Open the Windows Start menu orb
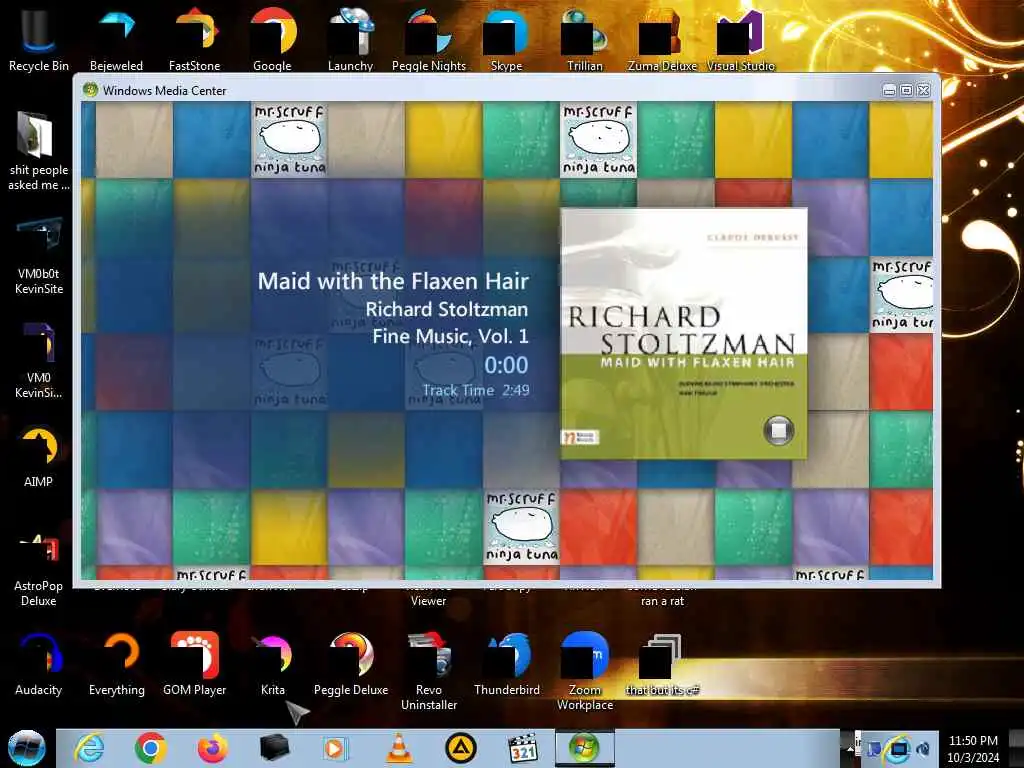1024x768 pixels. pos(26,748)
